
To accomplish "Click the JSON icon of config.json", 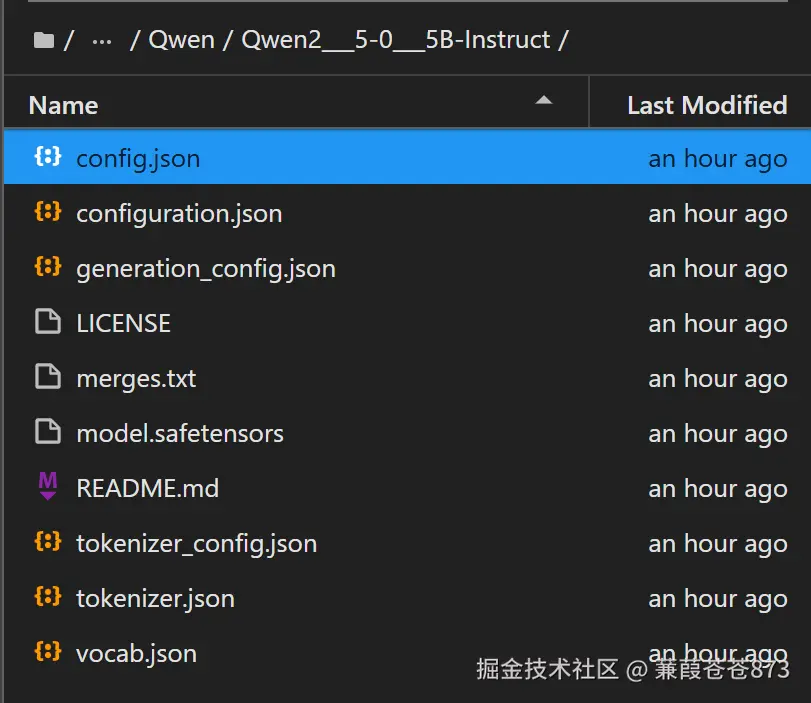I will [48, 156].
